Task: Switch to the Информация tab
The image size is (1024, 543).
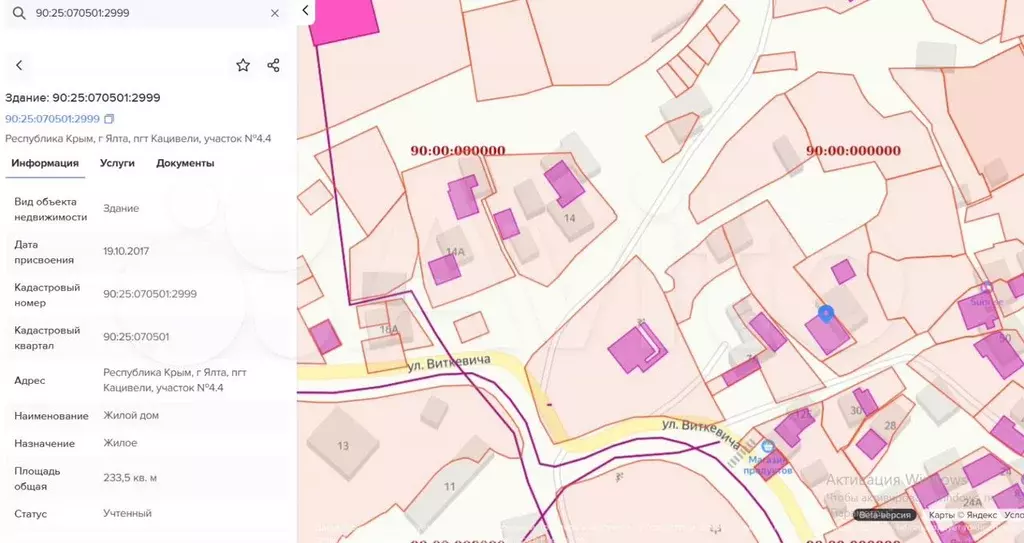Action: coord(45,163)
